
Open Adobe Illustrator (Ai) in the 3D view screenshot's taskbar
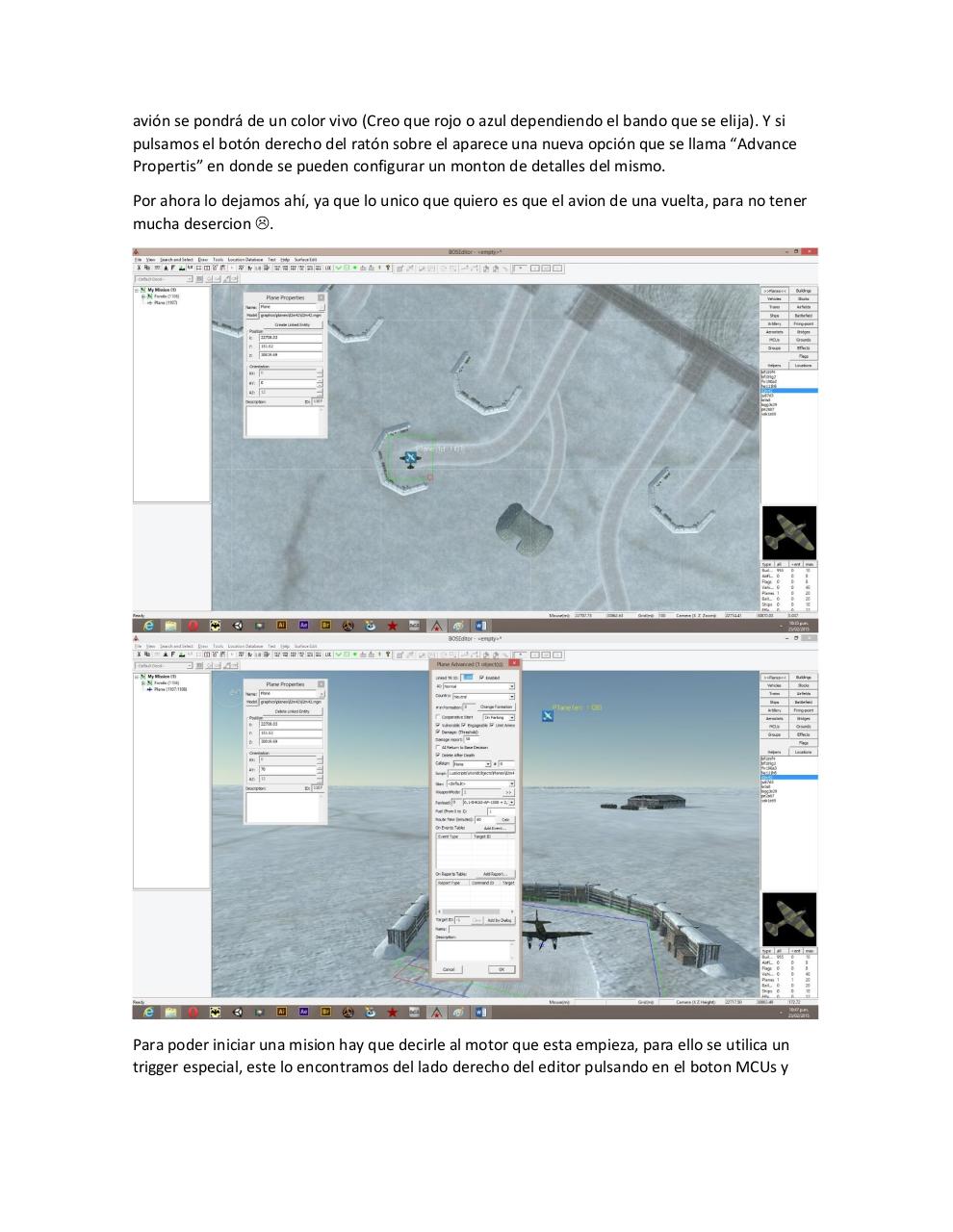tap(281, 1013)
